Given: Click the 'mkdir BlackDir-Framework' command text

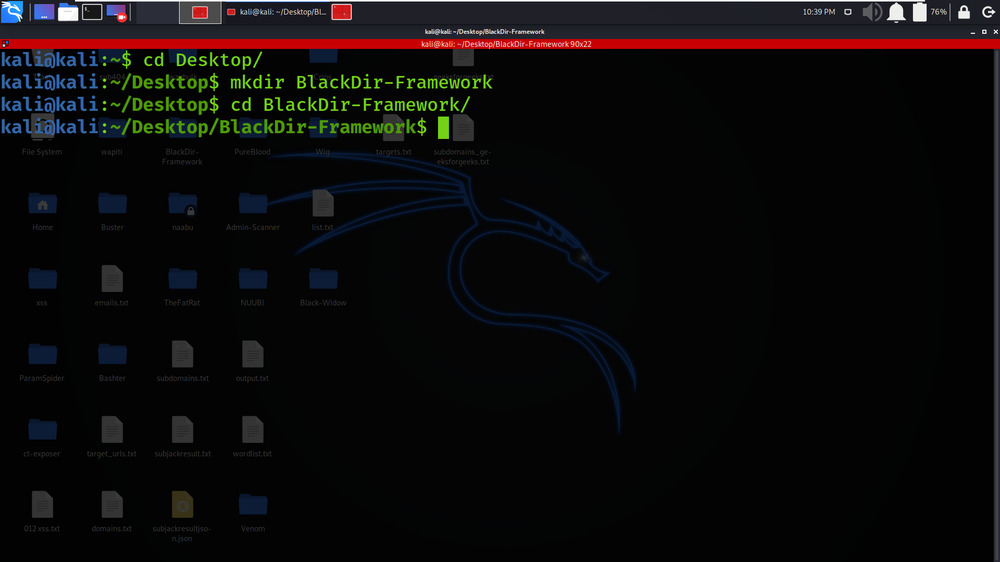Looking at the screenshot, I should pos(361,82).
